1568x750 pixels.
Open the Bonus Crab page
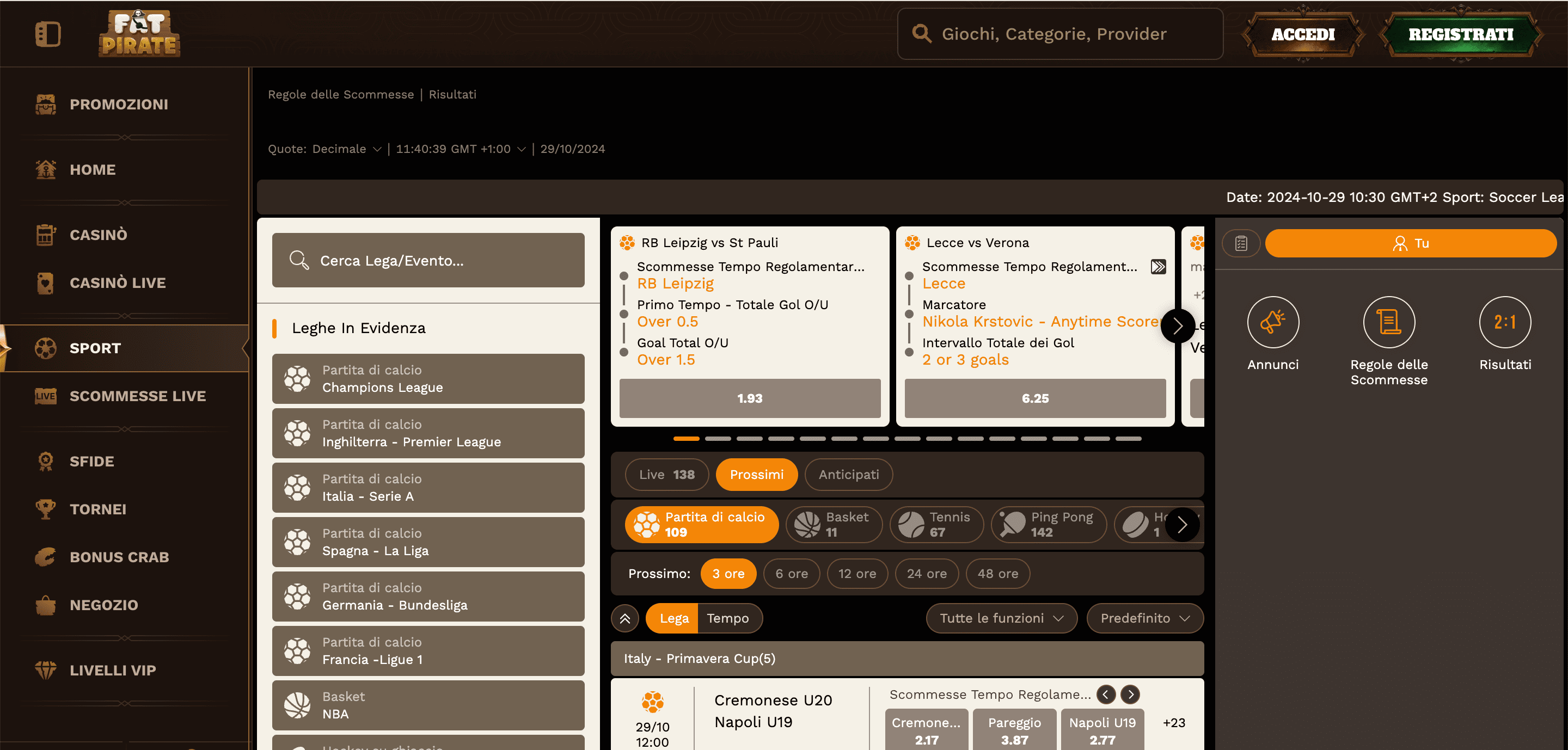point(119,557)
